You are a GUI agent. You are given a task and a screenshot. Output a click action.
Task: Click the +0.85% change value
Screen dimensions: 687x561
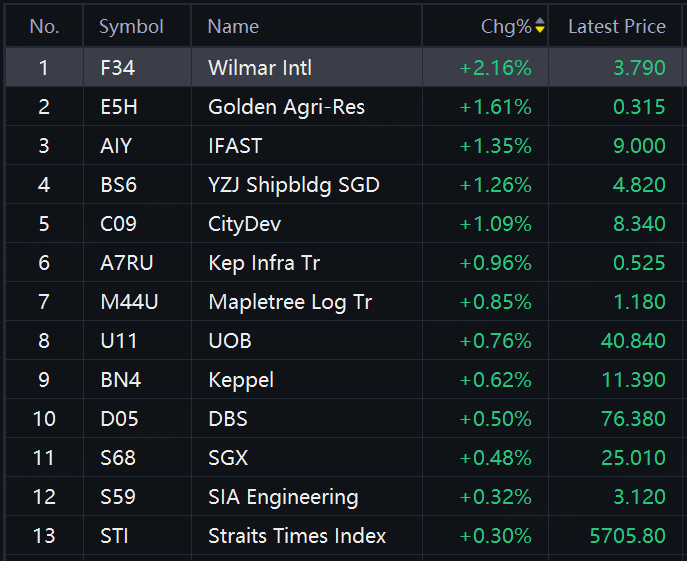coord(496,302)
